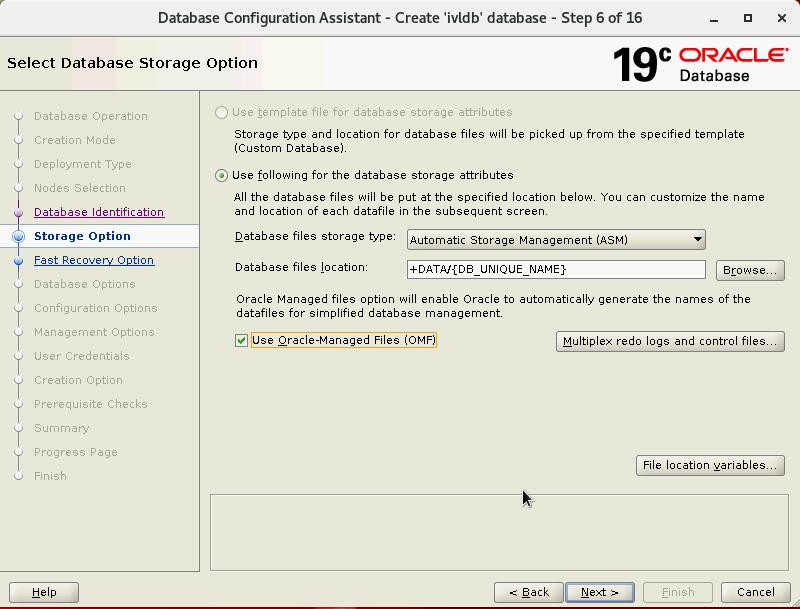Click the Fast Recovery Option step bullet
The height and width of the screenshot is (609, 800).
(x=18, y=261)
